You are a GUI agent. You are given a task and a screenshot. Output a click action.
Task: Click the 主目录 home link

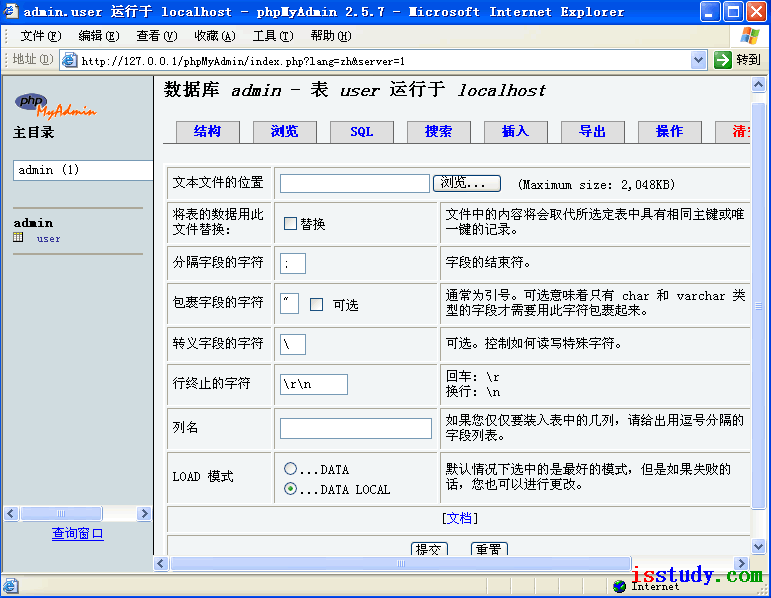(x=33, y=132)
